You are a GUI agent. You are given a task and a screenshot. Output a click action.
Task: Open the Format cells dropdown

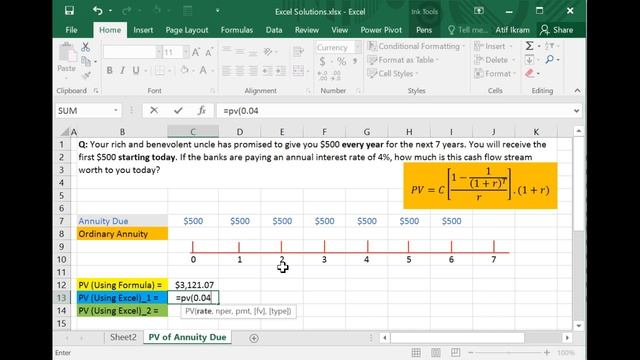[495, 73]
